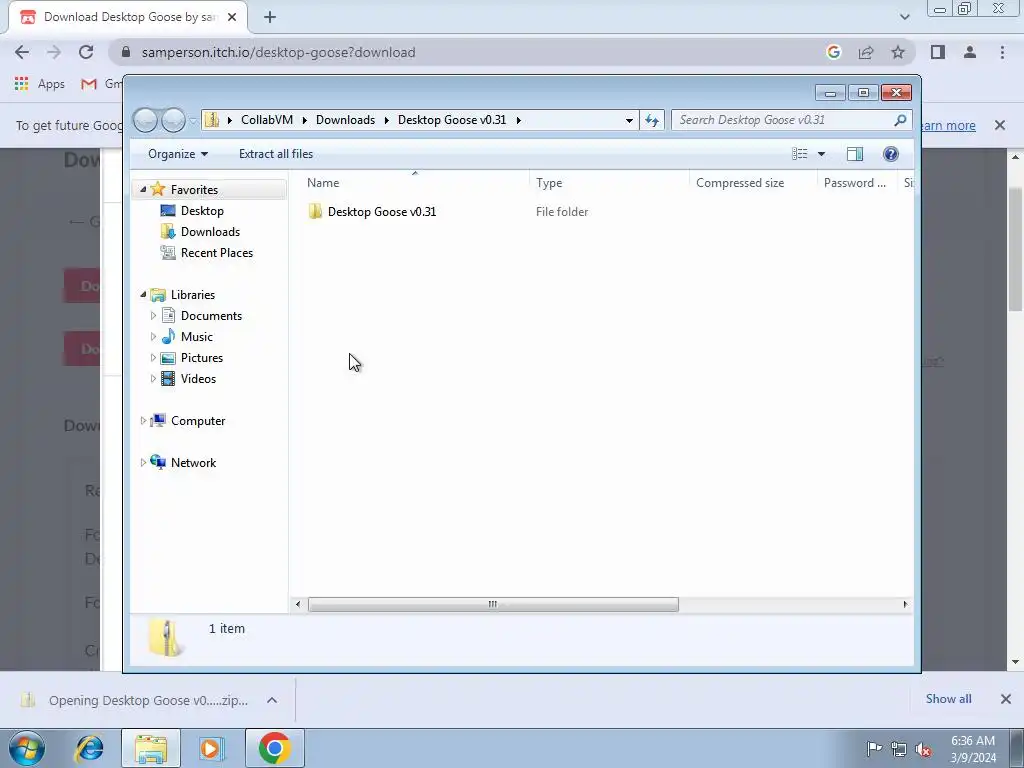Viewport: 1024px width, 768px height.
Task: Open the Chrome profile icon
Action: pyautogui.click(x=970, y=52)
